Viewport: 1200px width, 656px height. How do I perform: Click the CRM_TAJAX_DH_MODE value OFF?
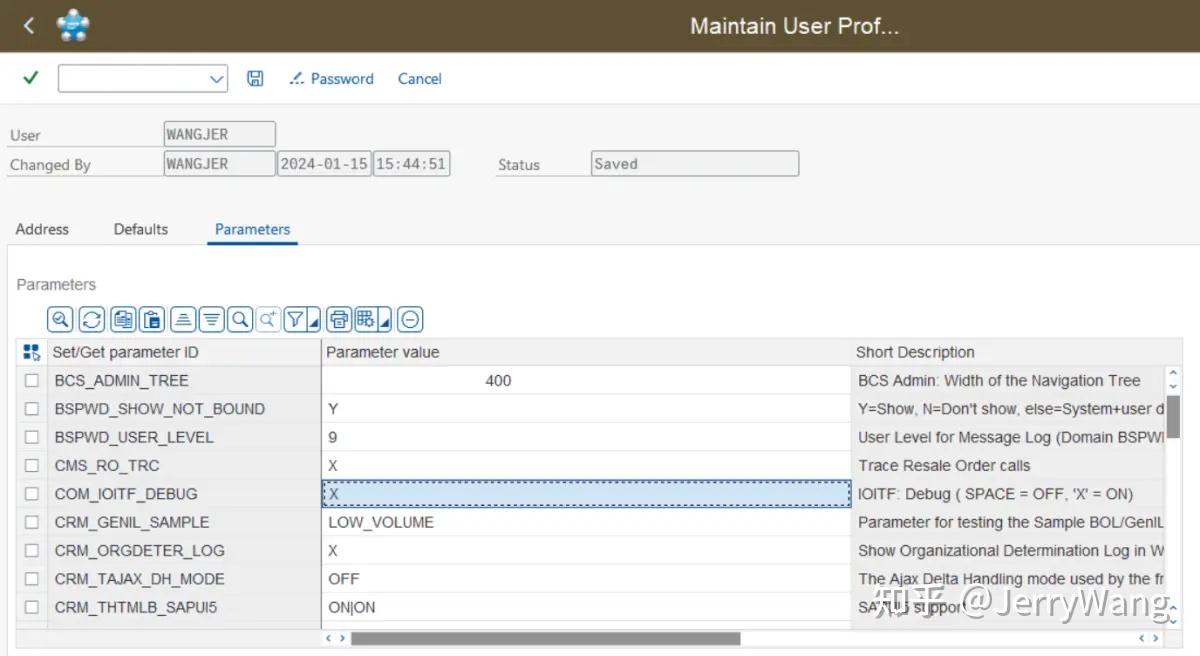586,579
